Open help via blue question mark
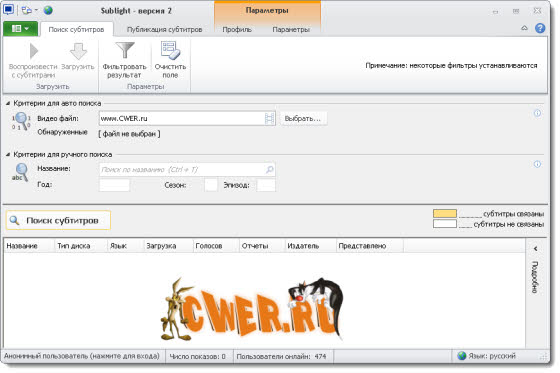This screenshot has width=560, height=373. click(540, 28)
